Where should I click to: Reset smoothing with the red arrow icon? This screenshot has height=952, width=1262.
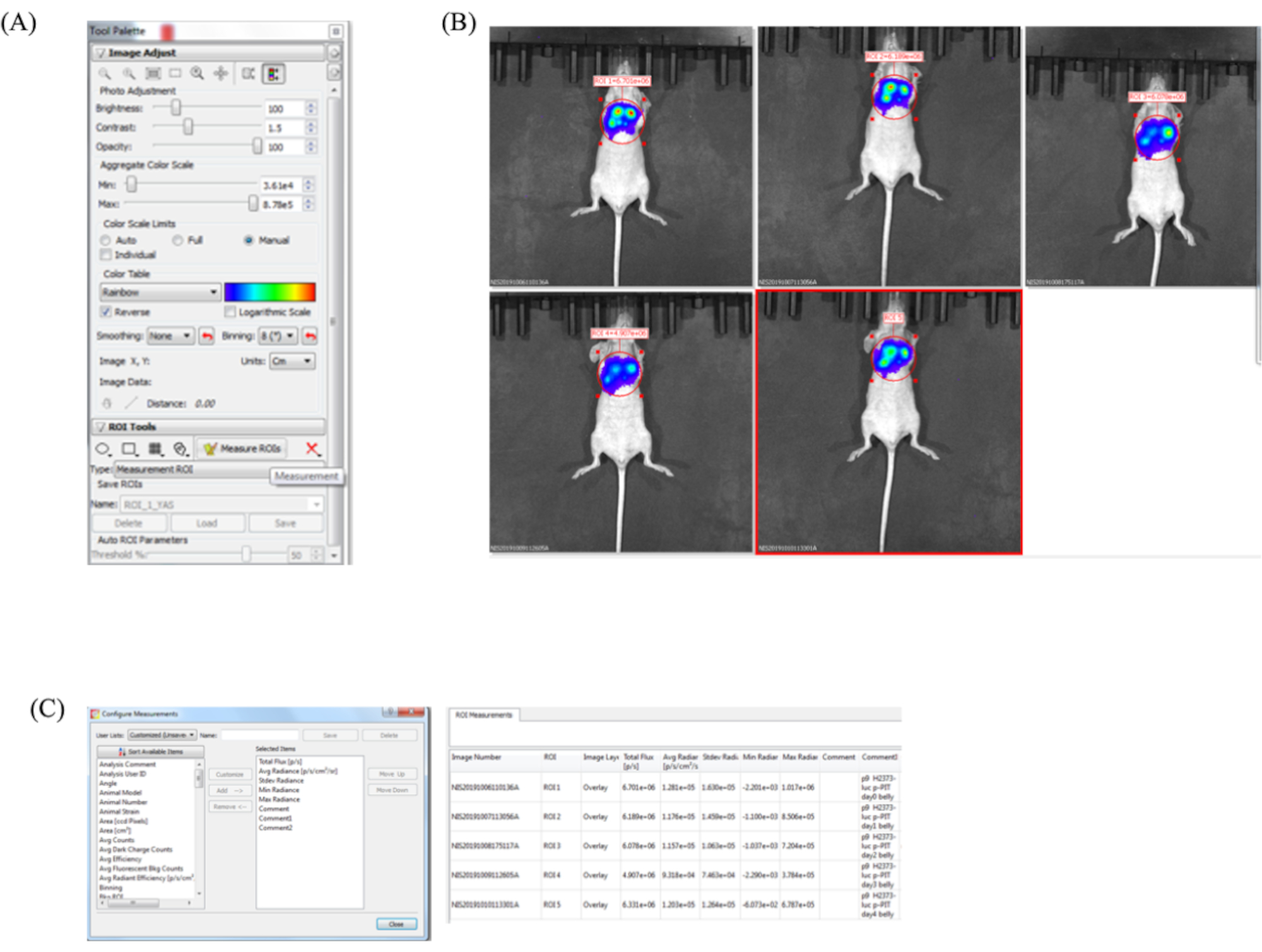pyautogui.click(x=206, y=336)
